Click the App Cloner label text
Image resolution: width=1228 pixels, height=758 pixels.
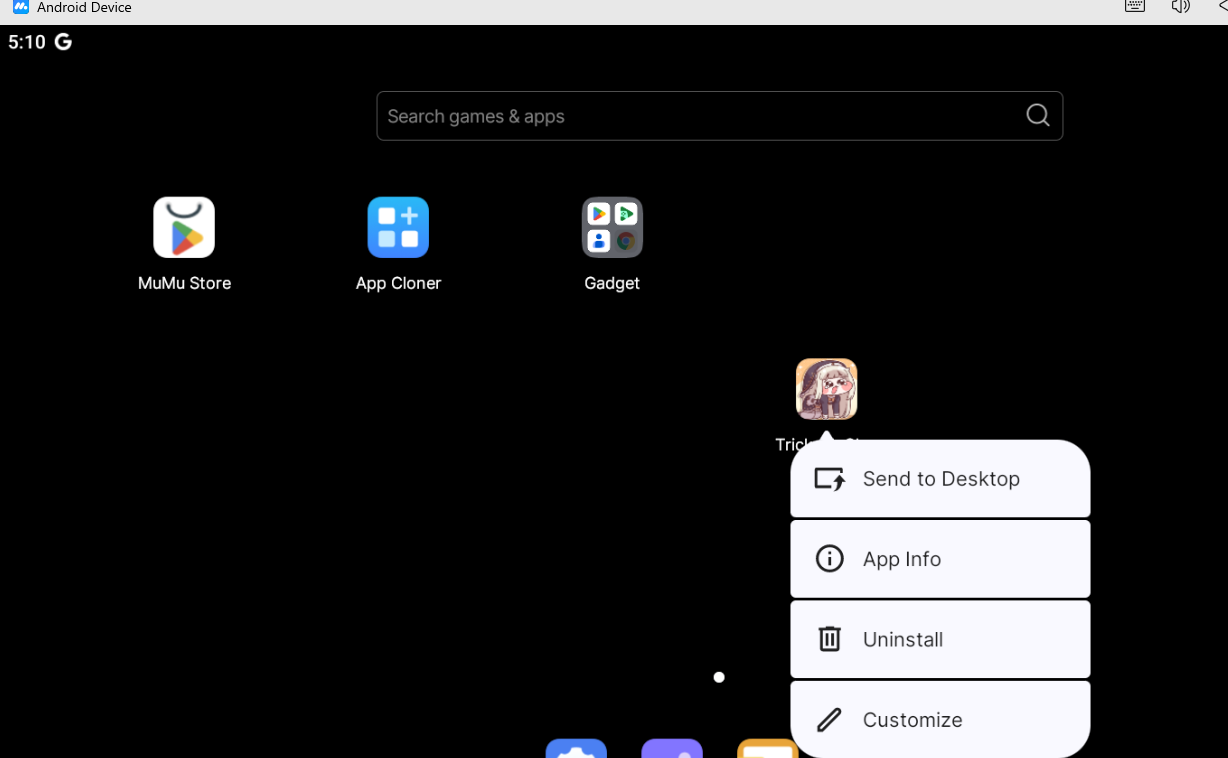point(398,283)
